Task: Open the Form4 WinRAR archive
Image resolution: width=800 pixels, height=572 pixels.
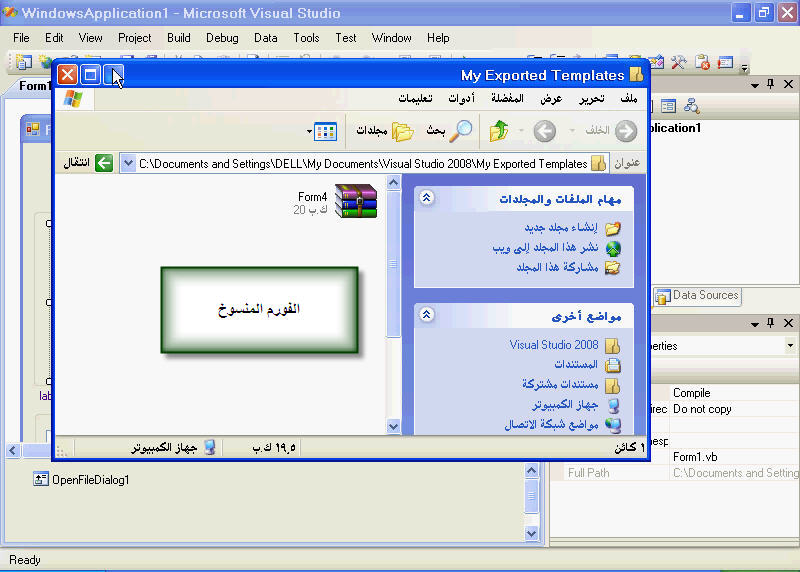Action: 356,201
